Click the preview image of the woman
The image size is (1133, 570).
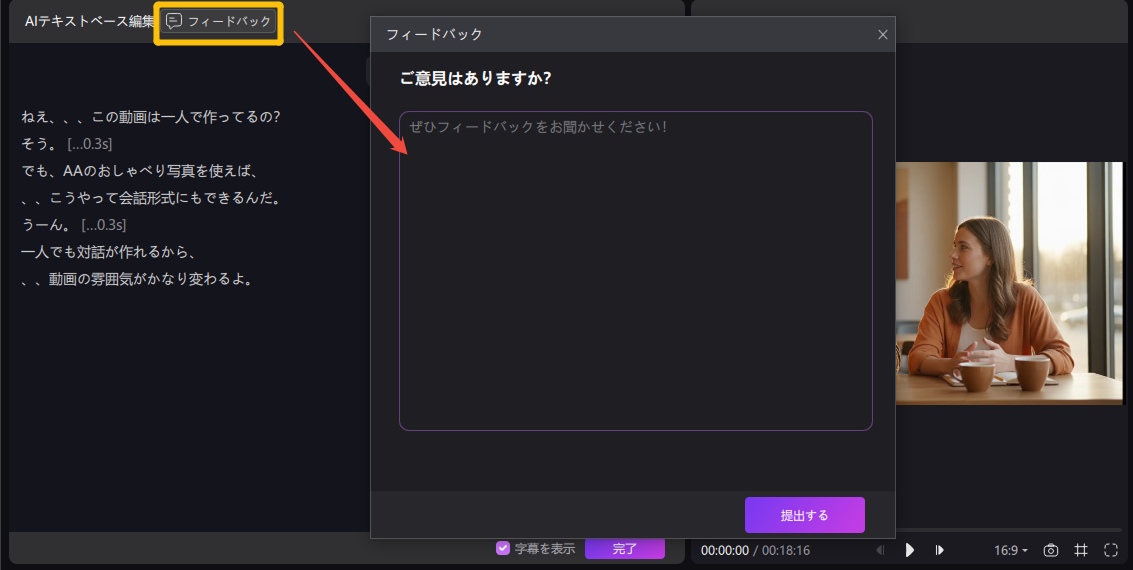1009,283
